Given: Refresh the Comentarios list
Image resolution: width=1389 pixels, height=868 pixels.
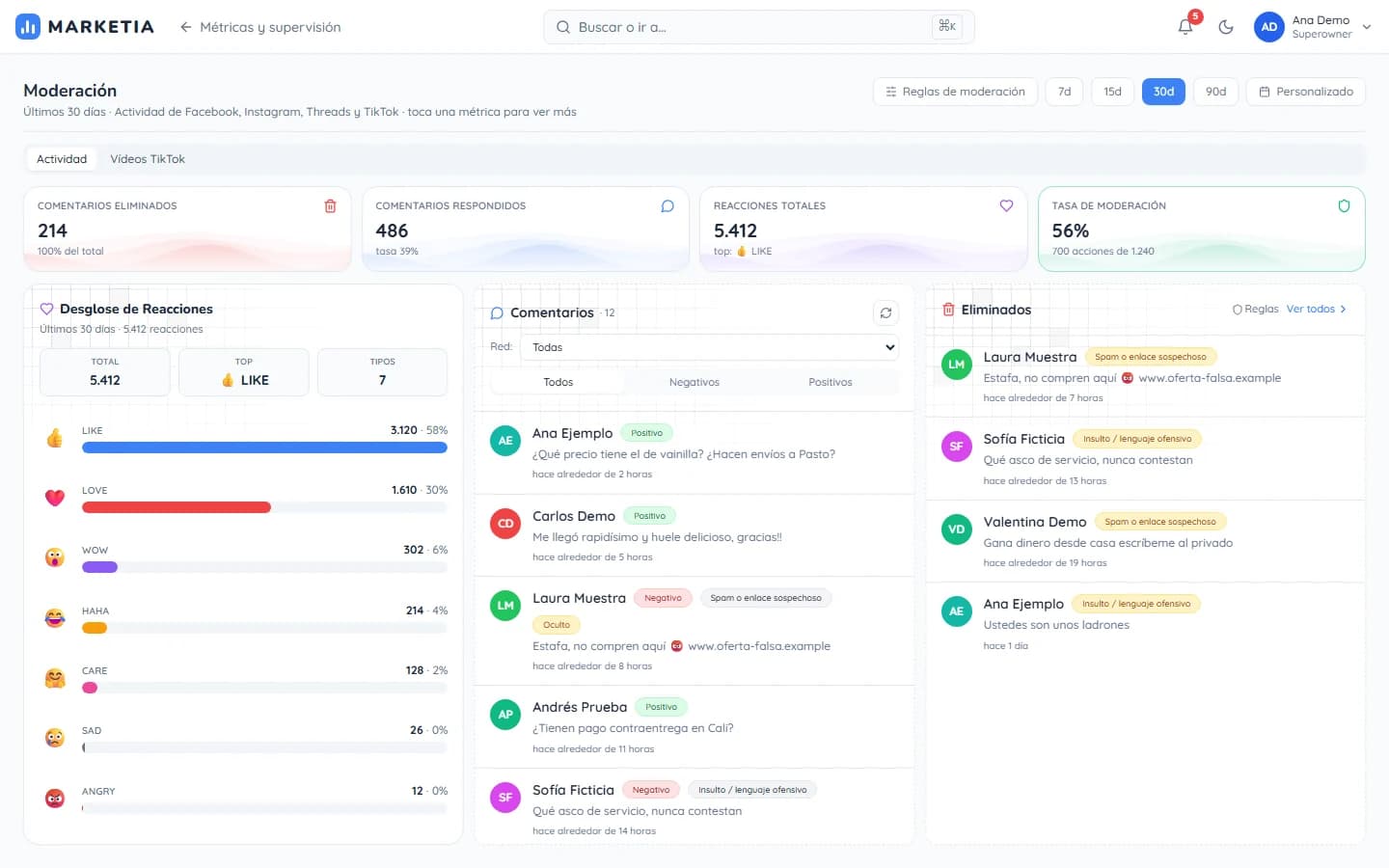Looking at the screenshot, I should (885, 312).
